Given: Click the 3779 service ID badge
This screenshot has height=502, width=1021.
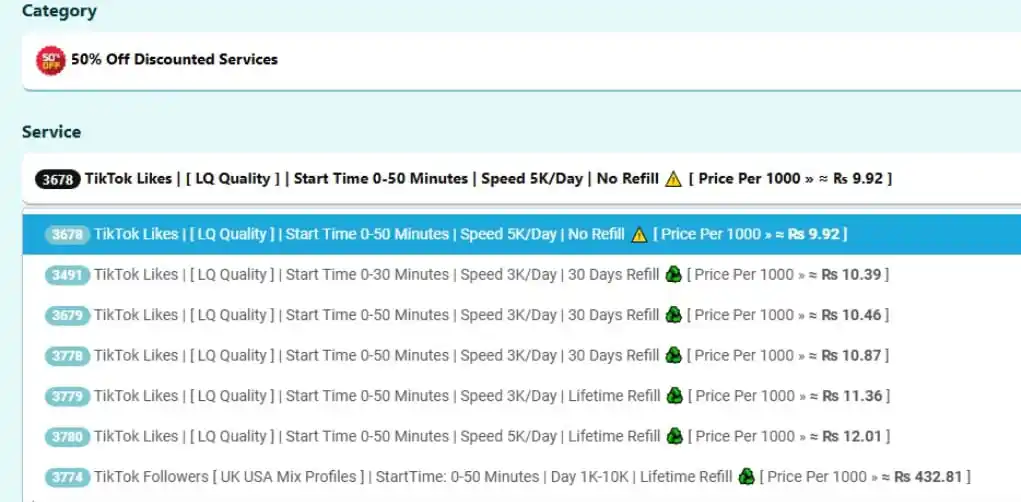Looking at the screenshot, I should 67,397.
